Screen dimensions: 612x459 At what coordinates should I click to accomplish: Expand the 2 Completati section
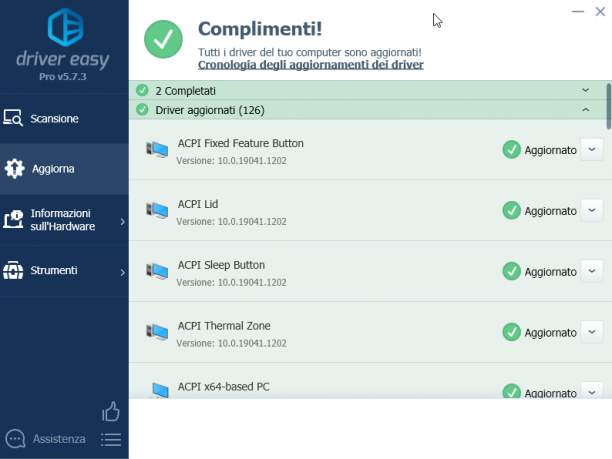585,90
